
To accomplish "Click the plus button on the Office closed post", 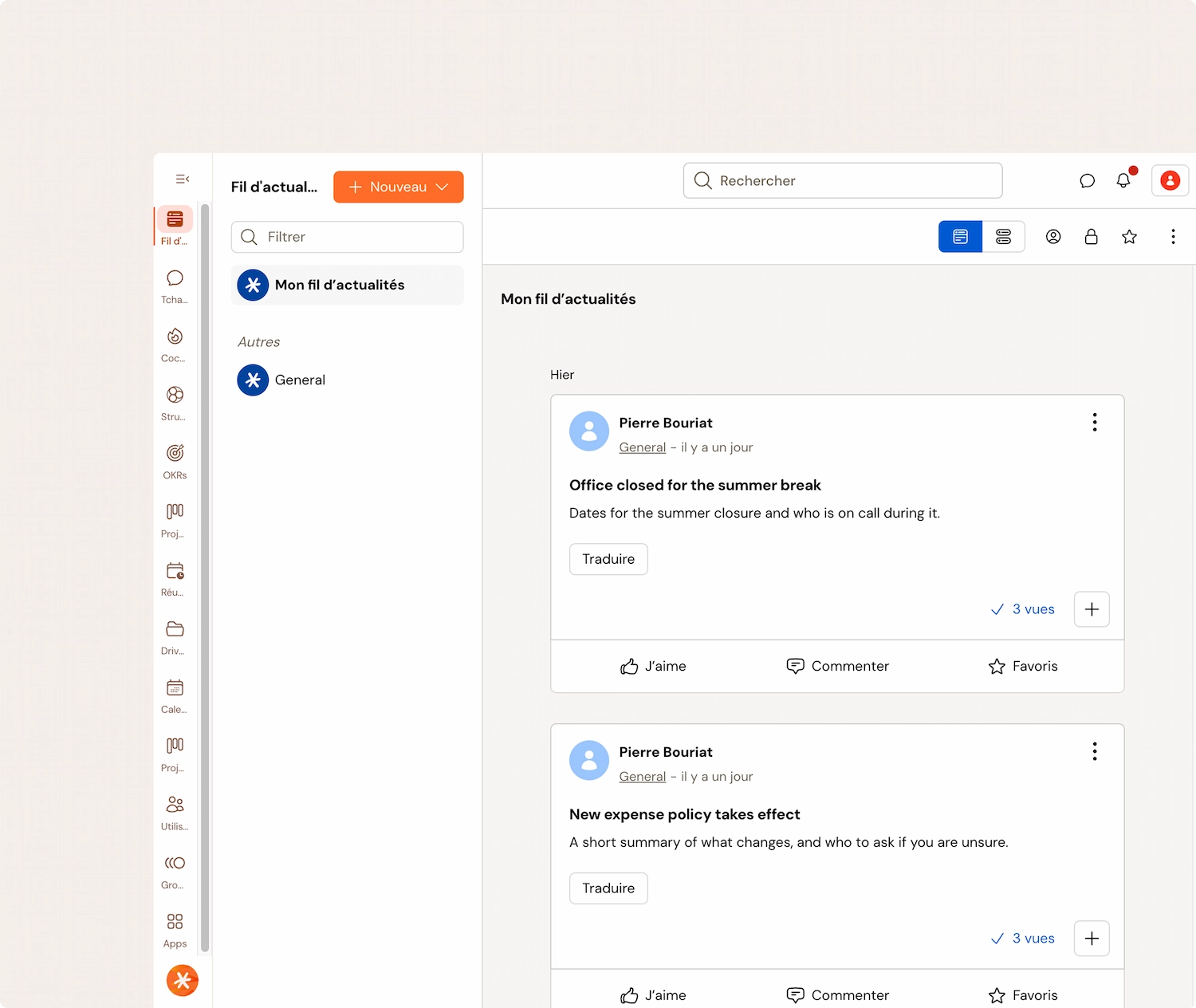I will (1092, 609).
